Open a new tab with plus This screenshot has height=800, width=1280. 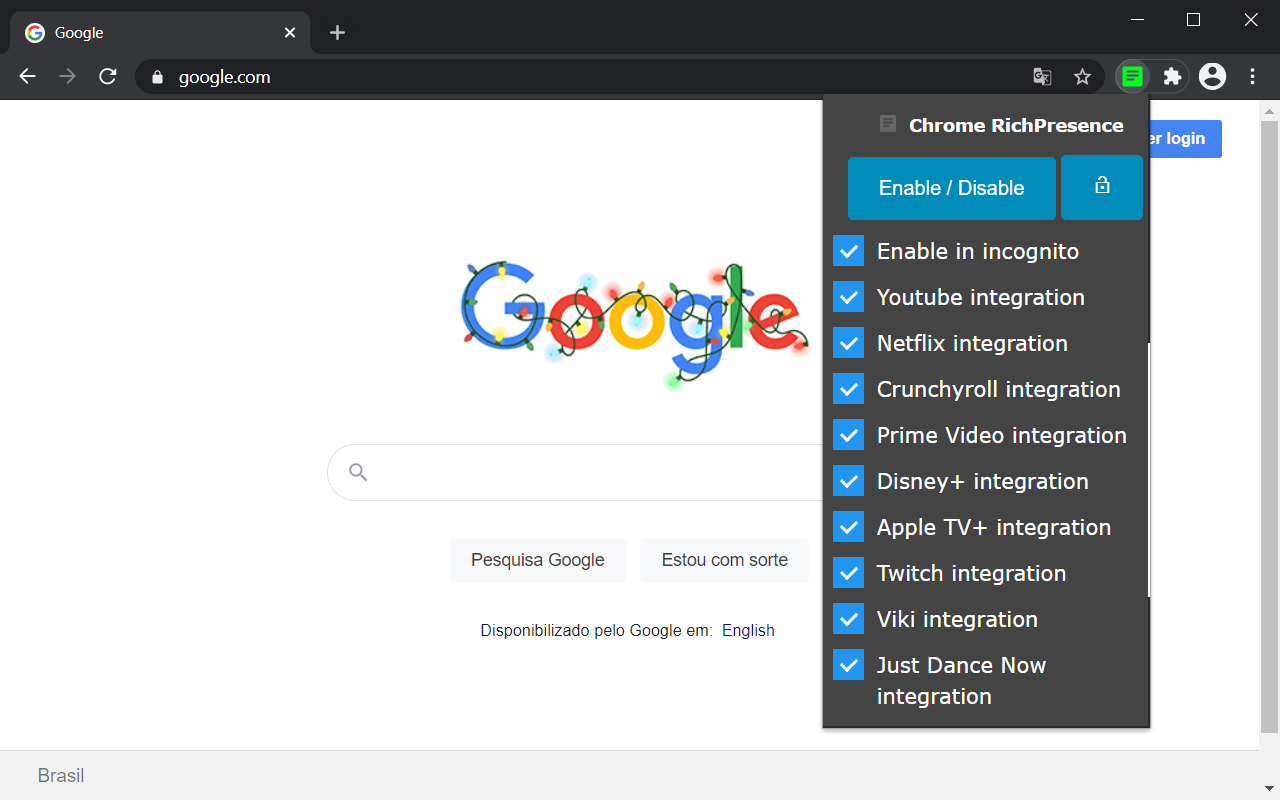(337, 33)
